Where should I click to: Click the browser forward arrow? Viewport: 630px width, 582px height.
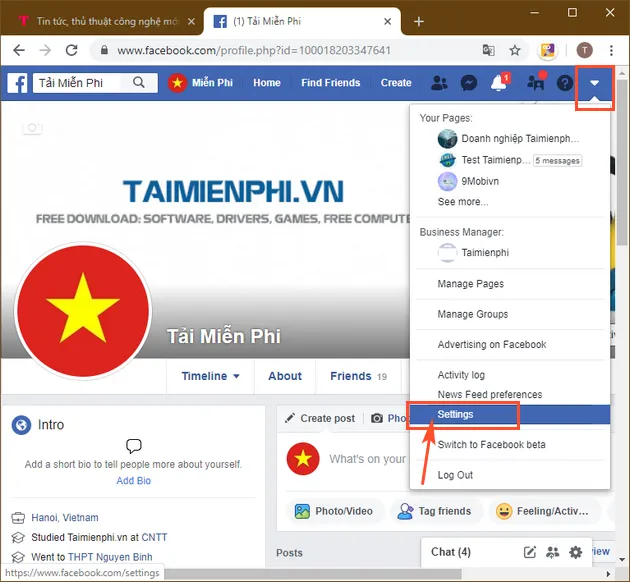[45, 50]
